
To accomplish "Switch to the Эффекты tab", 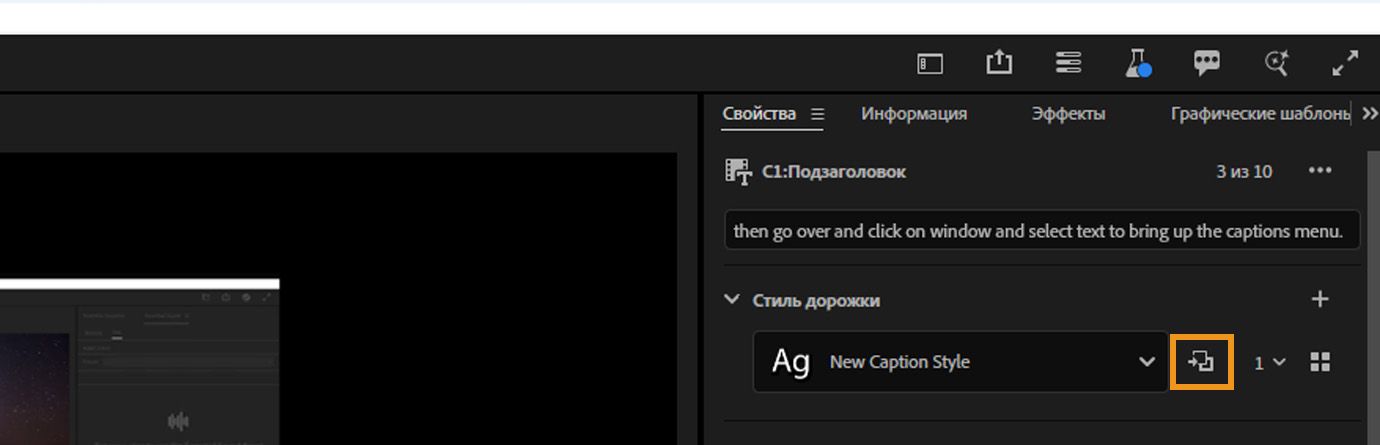I will (1068, 114).
